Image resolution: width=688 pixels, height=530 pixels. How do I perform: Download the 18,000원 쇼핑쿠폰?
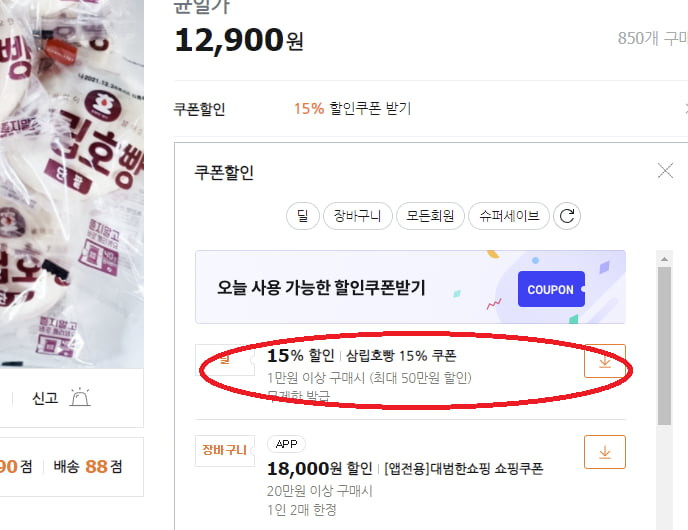click(605, 452)
